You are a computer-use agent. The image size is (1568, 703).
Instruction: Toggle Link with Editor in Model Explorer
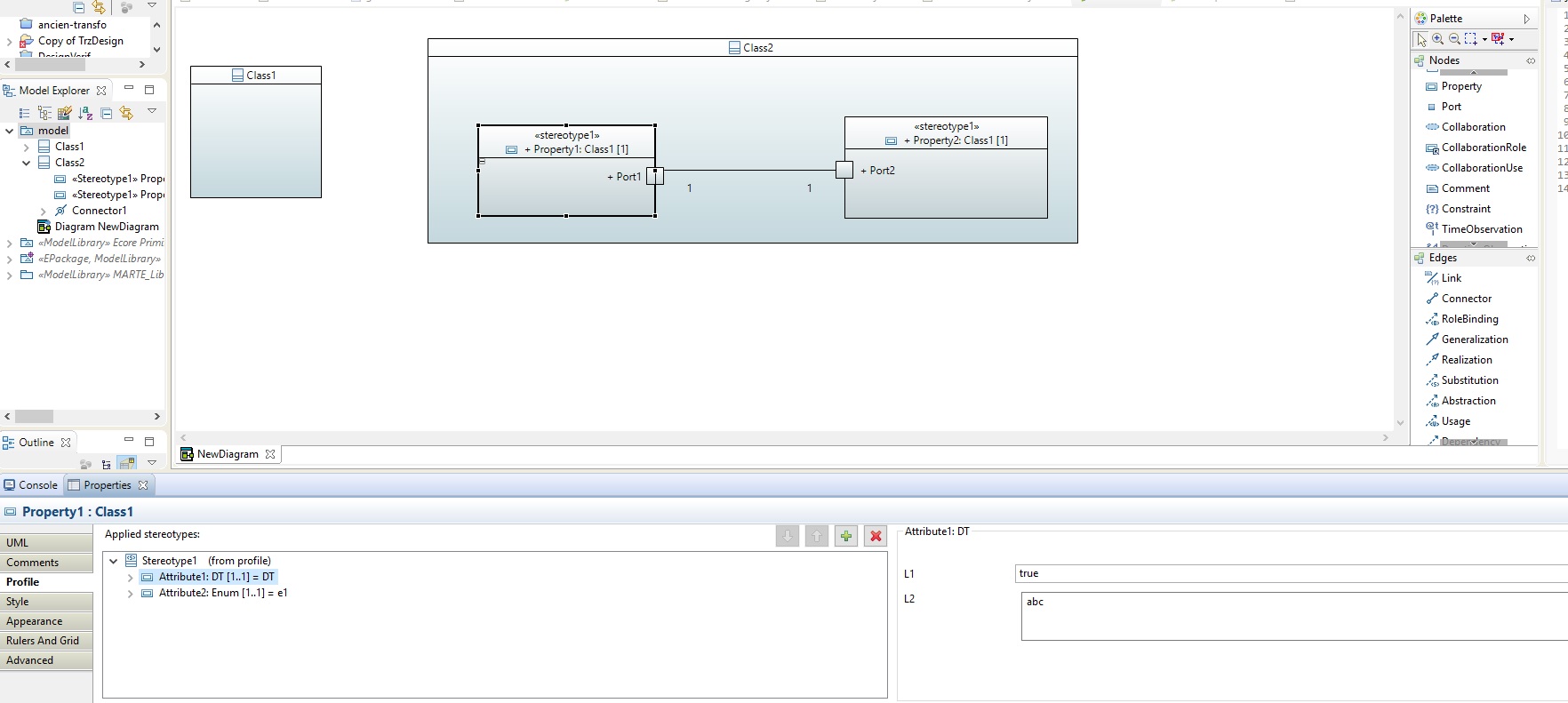point(126,113)
